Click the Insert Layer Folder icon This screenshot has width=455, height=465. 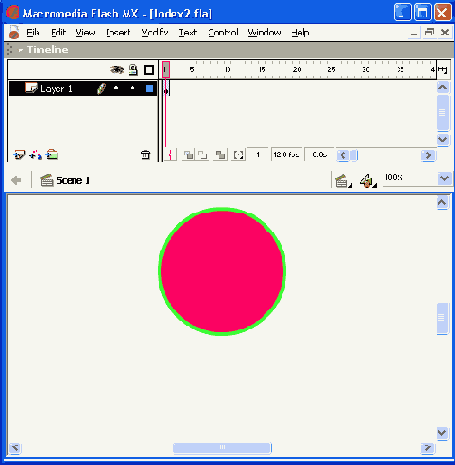[x=52, y=154]
